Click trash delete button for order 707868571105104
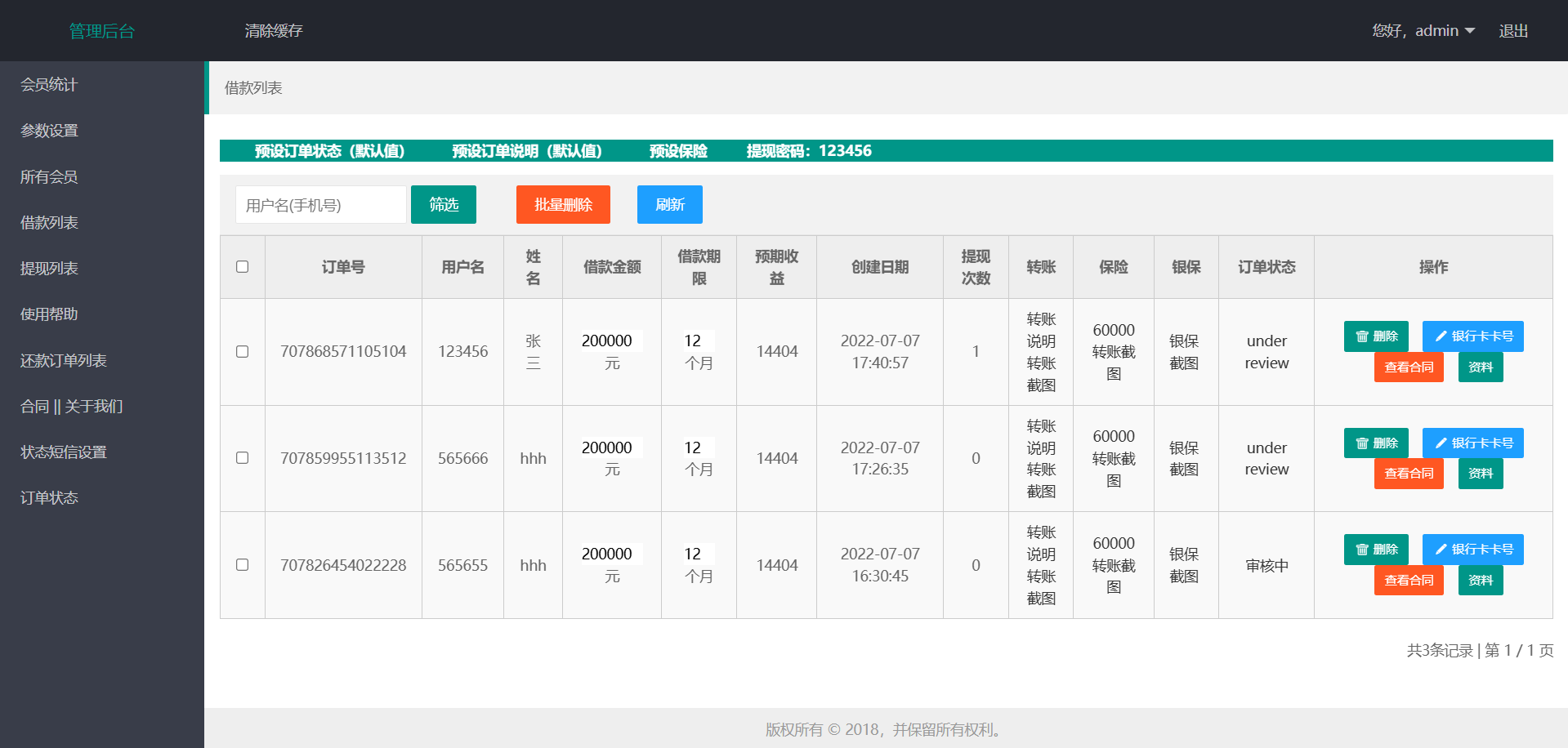The image size is (1568, 748). pos(1376,336)
